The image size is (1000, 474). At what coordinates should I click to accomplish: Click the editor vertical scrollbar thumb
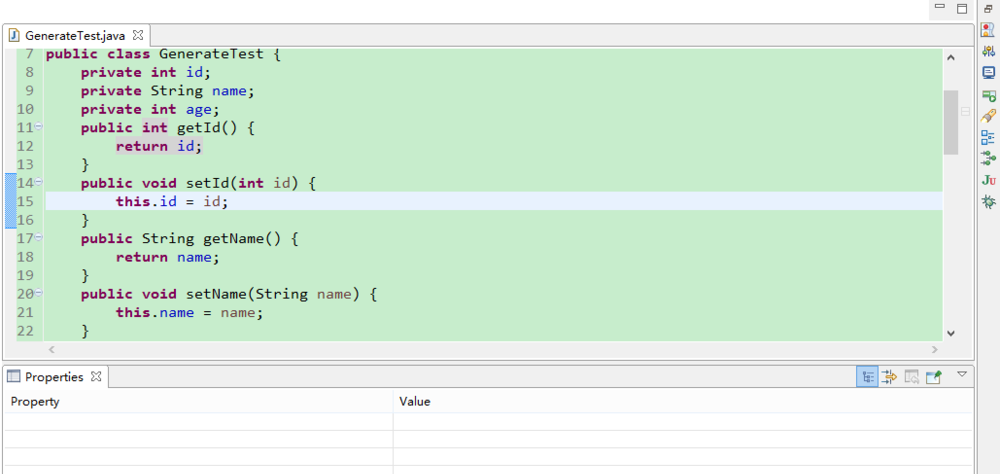(x=951, y=122)
